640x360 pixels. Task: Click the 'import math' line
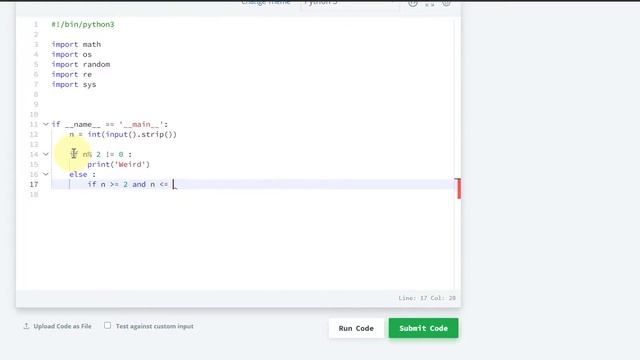coord(76,44)
